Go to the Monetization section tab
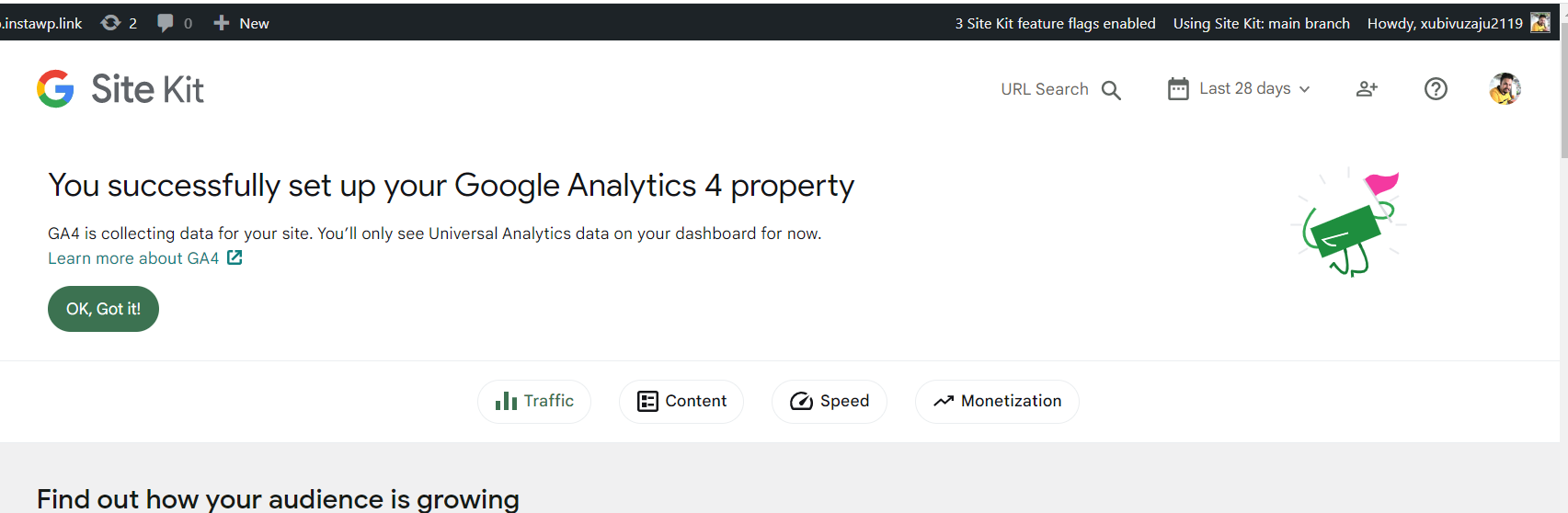1568x513 pixels. click(x=997, y=401)
